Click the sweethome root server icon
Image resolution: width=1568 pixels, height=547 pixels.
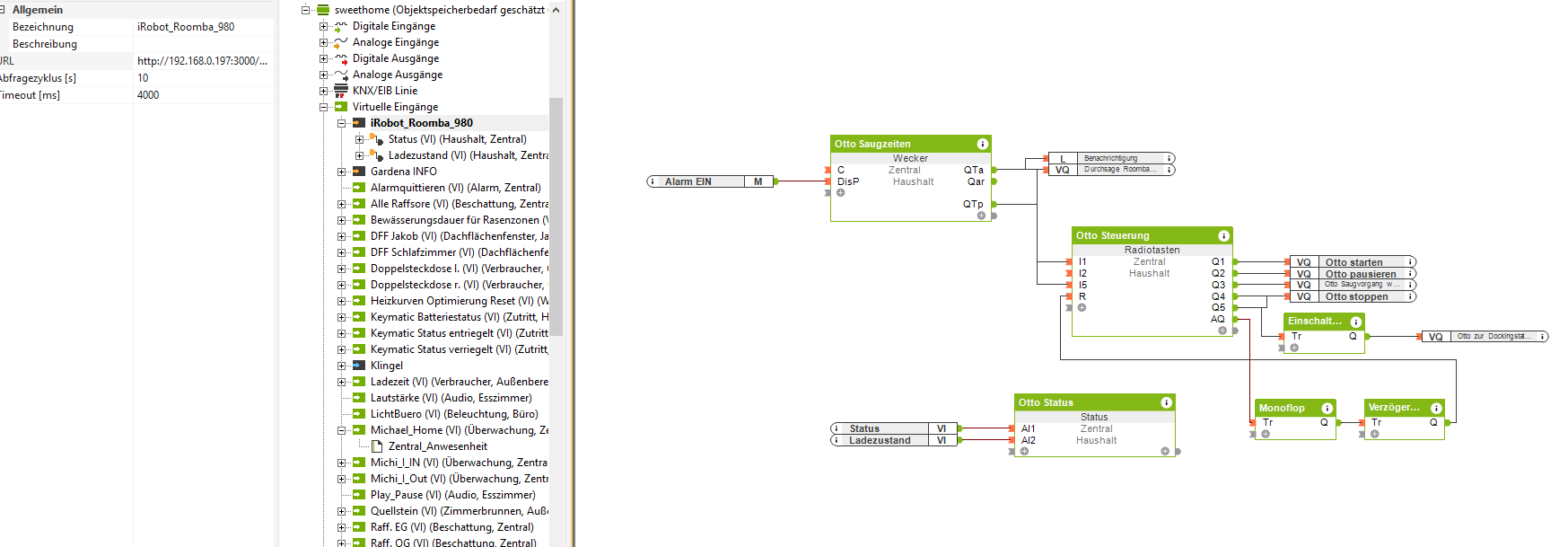pyautogui.click(x=323, y=10)
